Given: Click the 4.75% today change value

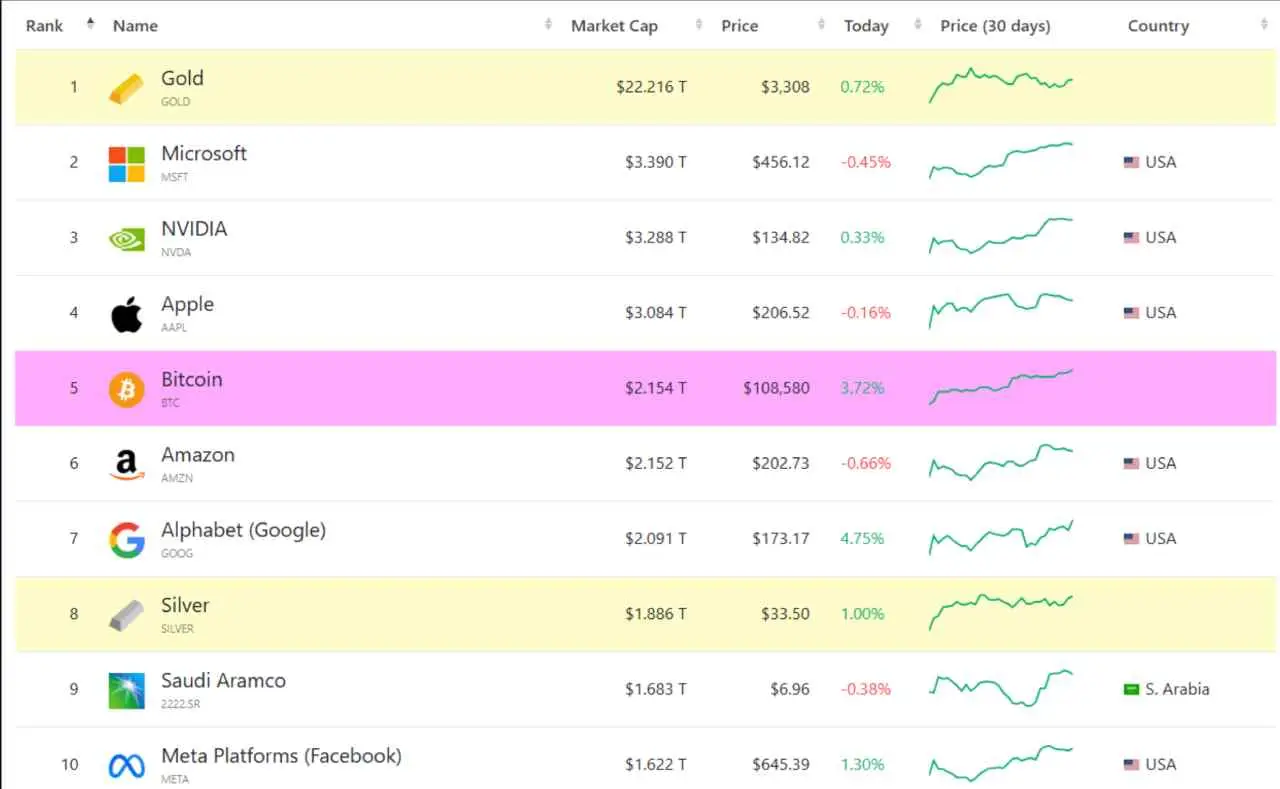Looking at the screenshot, I should pyautogui.click(x=862, y=539).
